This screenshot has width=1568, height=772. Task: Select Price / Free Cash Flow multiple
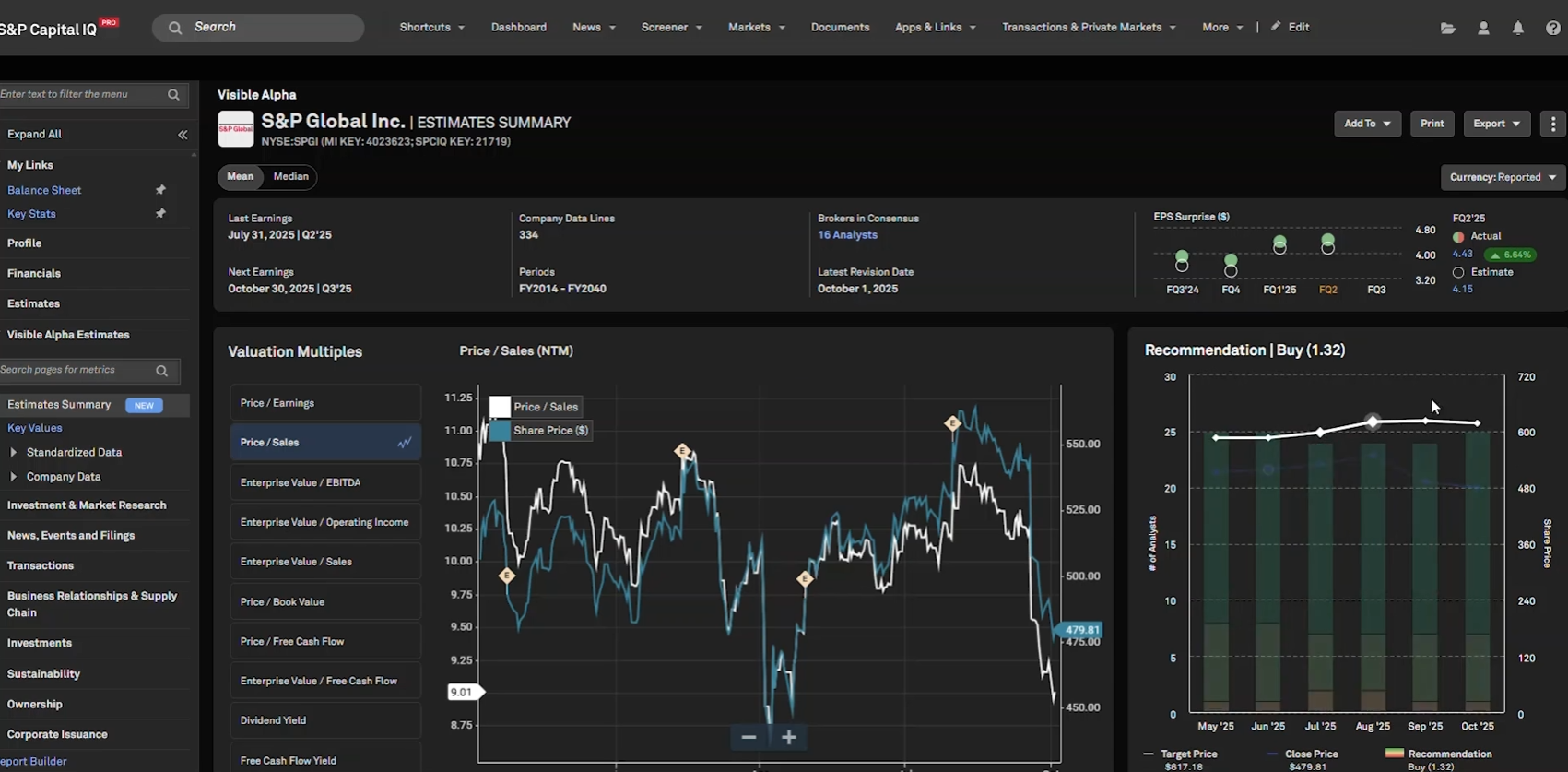pyautogui.click(x=325, y=641)
